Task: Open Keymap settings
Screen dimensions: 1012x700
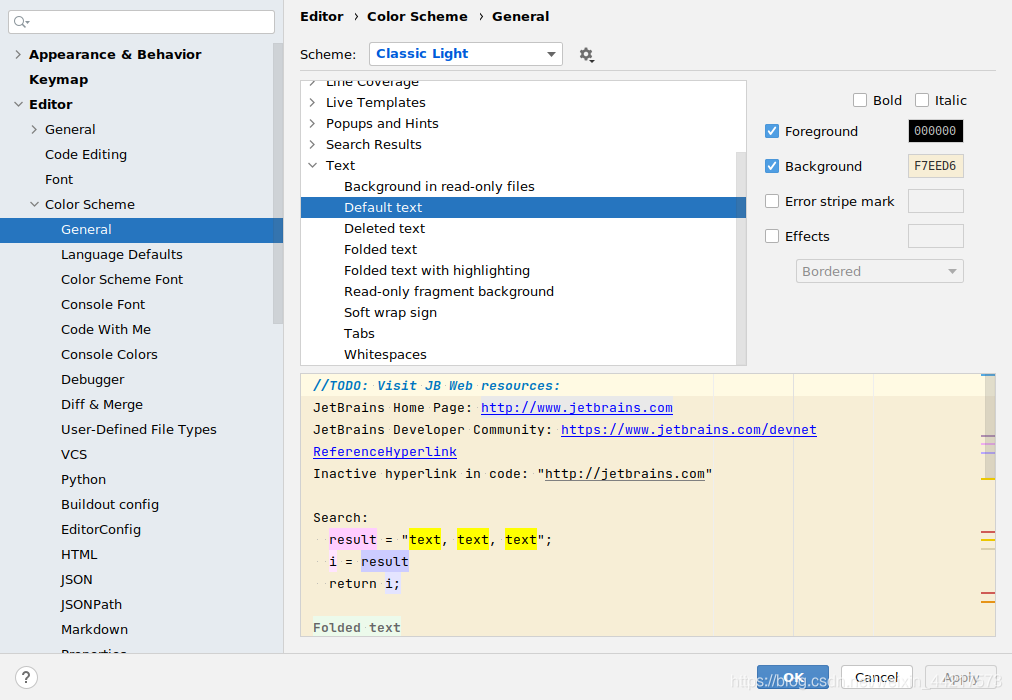Action: [59, 79]
